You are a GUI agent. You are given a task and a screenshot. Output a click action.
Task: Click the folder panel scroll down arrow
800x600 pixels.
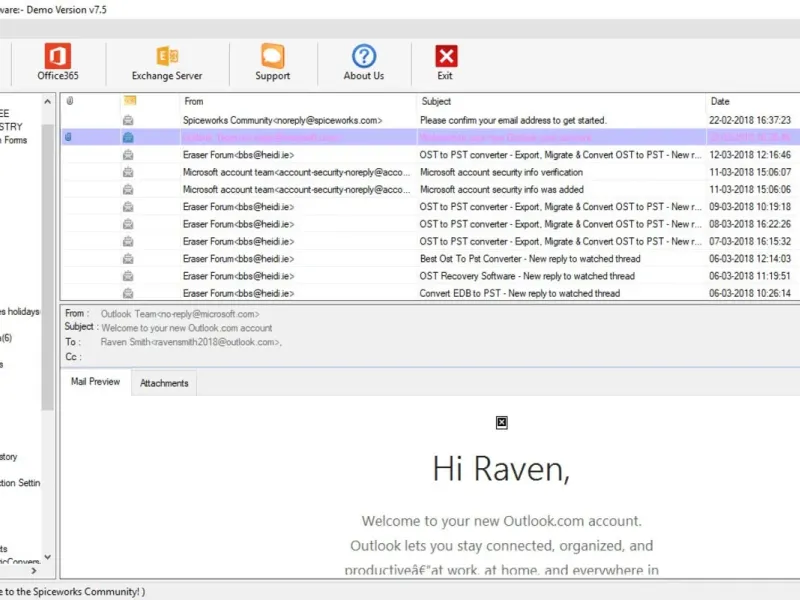(47, 557)
